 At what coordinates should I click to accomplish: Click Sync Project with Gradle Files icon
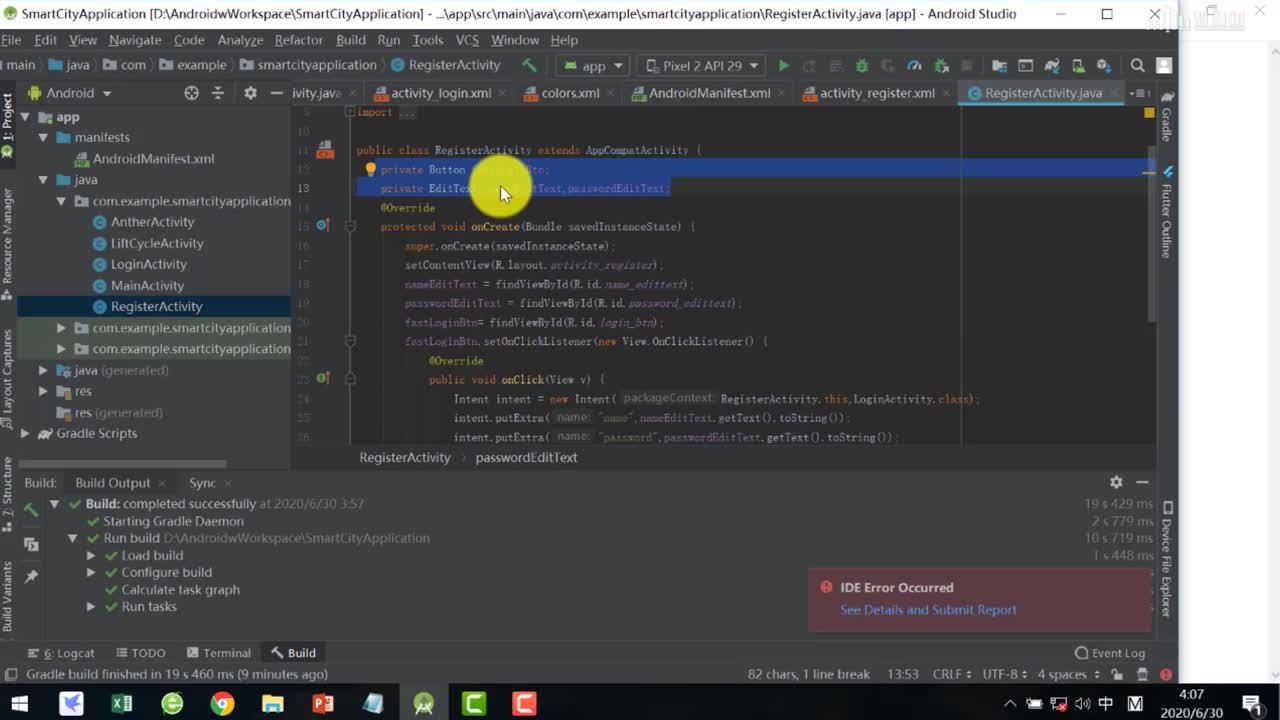[x=1052, y=66]
